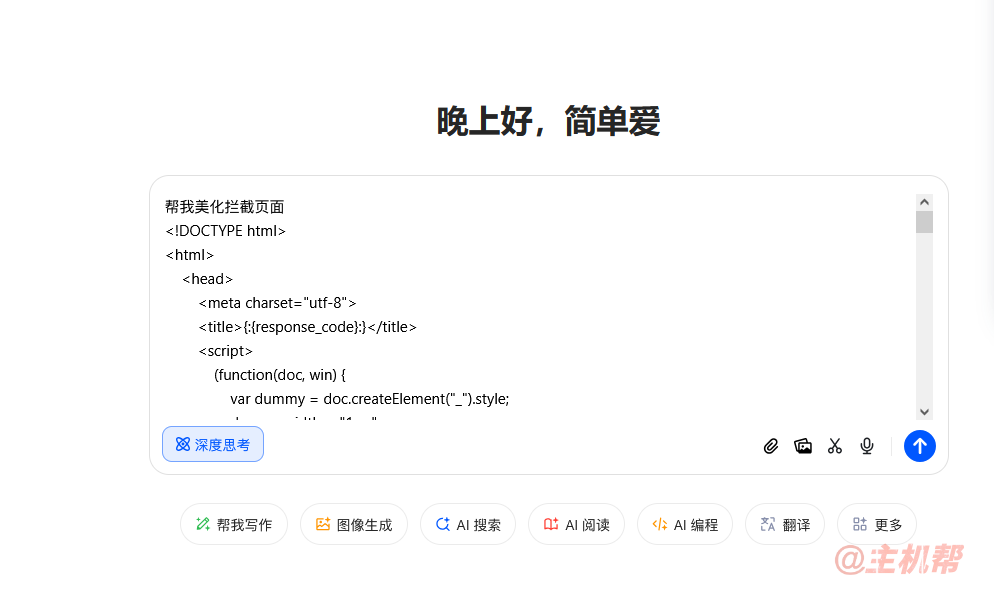994x610 pixels.
Task: Toggle the 深度思考 deep thinking option
Action: tap(213, 445)
